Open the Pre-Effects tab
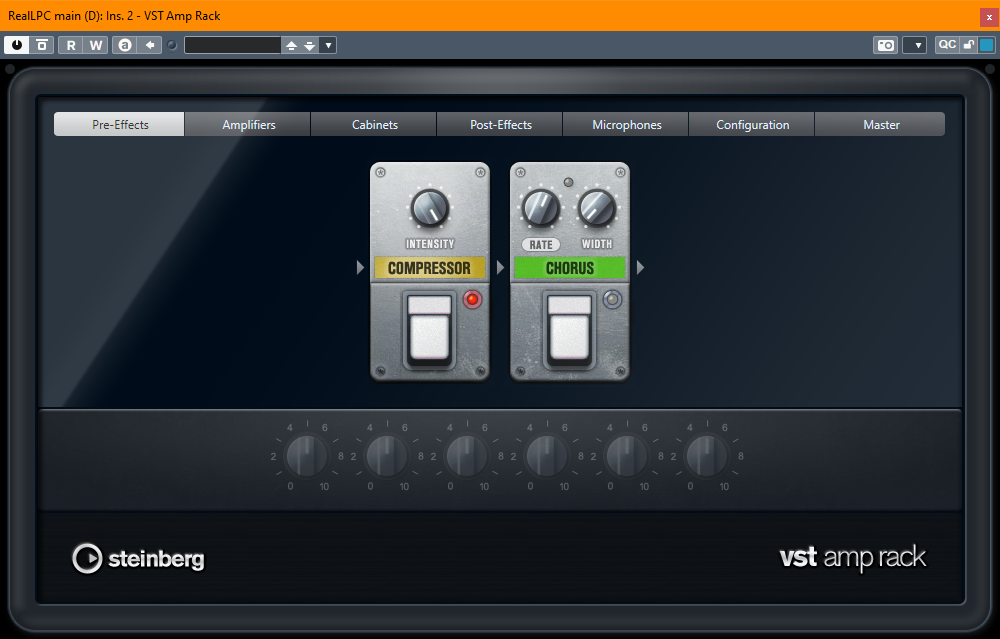 click(x=120, y=124)
